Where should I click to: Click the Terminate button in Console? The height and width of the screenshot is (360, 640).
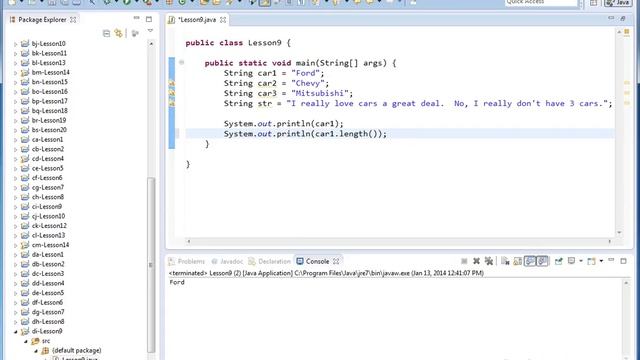464,261
